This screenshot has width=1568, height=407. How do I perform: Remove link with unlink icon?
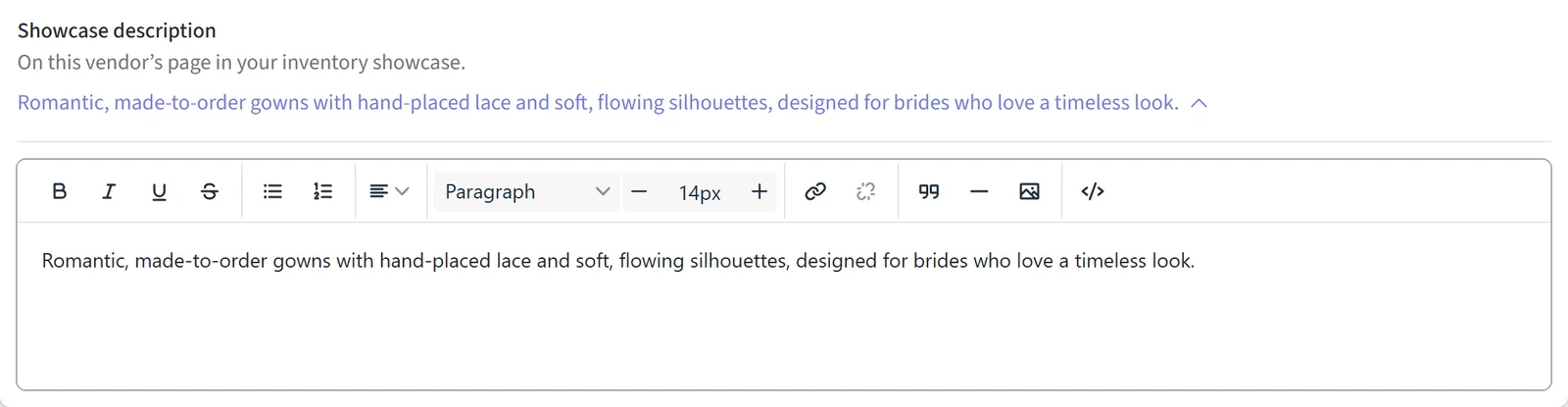coord(865,191)
